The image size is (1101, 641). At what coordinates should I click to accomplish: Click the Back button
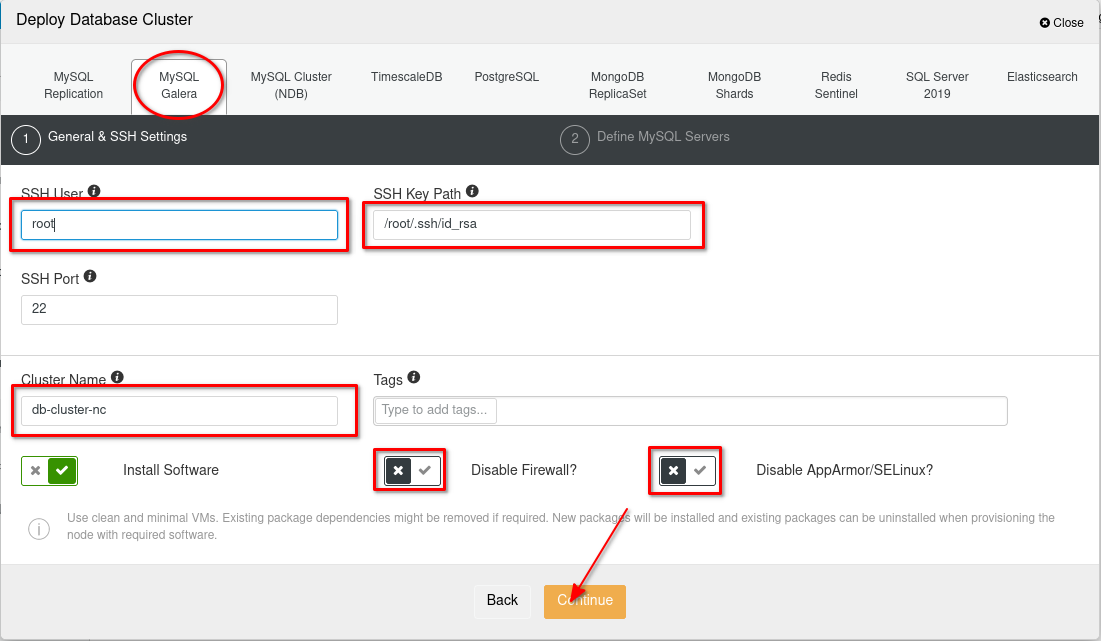pyautogui.click(x=502, y=600)
